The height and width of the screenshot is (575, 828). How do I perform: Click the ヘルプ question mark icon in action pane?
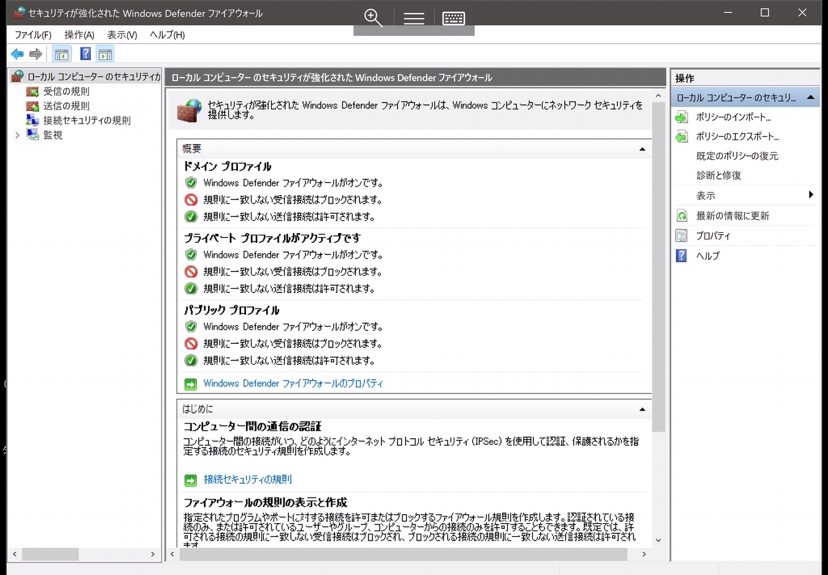pos(682,256)
